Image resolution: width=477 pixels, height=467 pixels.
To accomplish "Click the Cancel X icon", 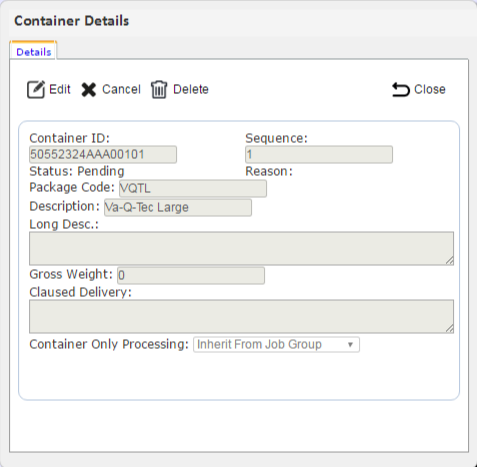I will pos(89,90).
